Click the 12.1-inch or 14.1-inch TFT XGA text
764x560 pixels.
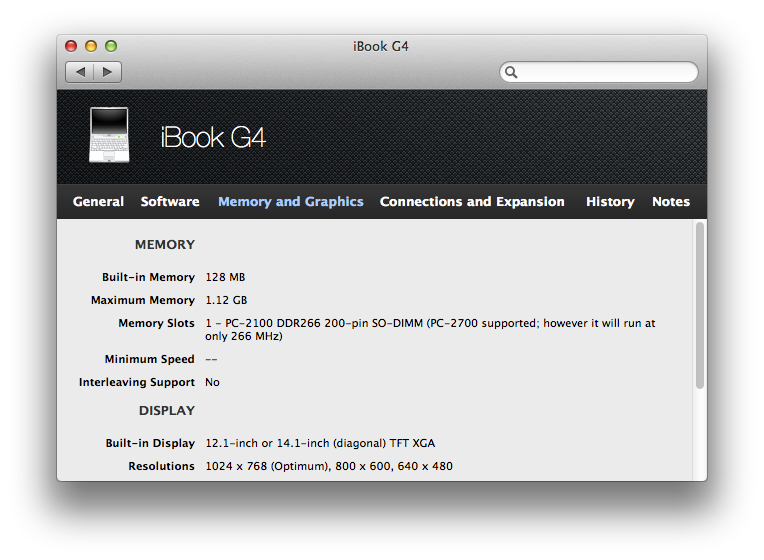click(x=320, y=444)
